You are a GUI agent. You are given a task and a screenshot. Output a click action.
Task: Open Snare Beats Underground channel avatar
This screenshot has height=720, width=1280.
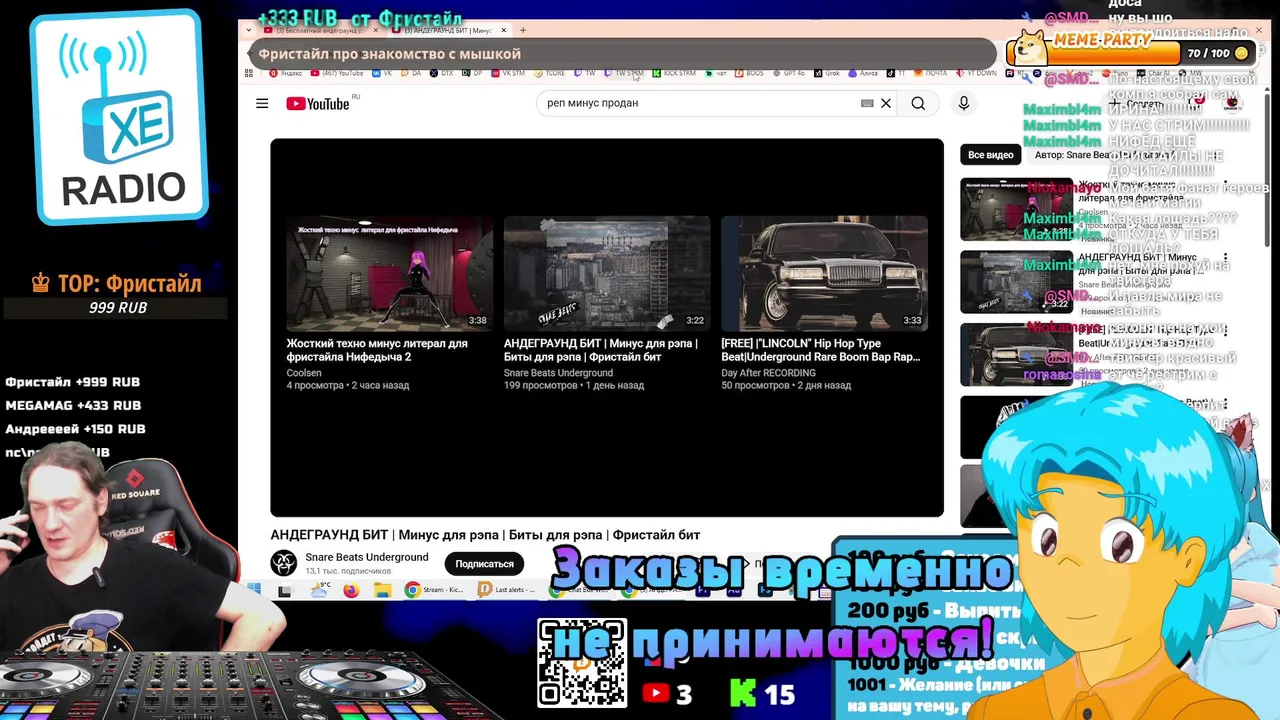point(284,563)
